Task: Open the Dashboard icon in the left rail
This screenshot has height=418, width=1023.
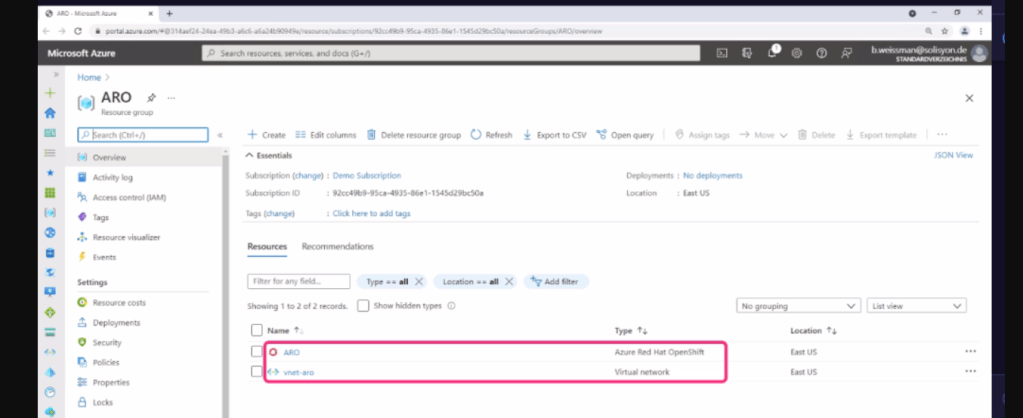Action: (x=50, y=133)
